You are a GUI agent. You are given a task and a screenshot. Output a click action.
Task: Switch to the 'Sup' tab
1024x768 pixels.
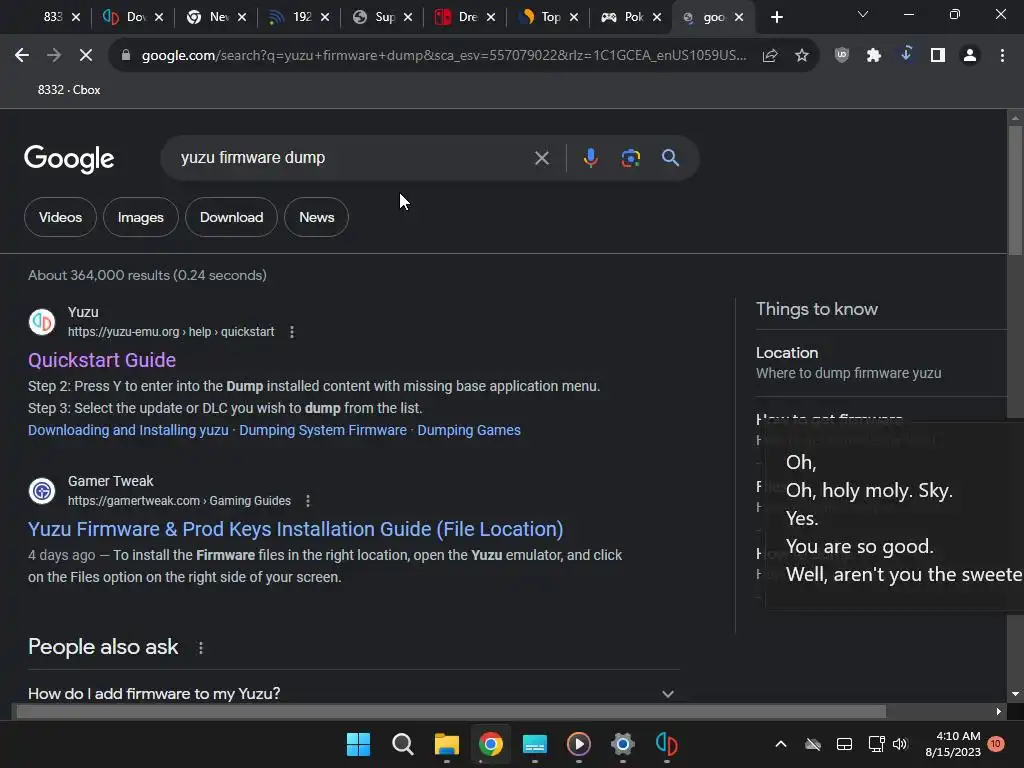click(x=385, y=17)
